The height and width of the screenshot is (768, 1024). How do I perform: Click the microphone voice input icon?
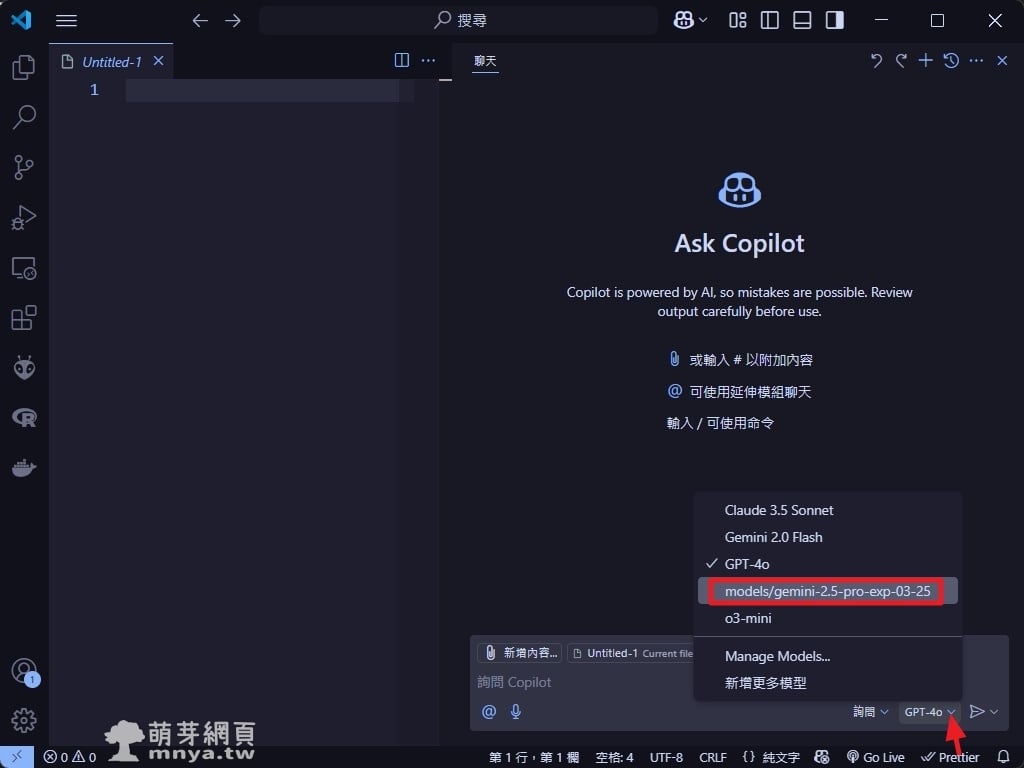pyautogui.click(x=516, y=711)
